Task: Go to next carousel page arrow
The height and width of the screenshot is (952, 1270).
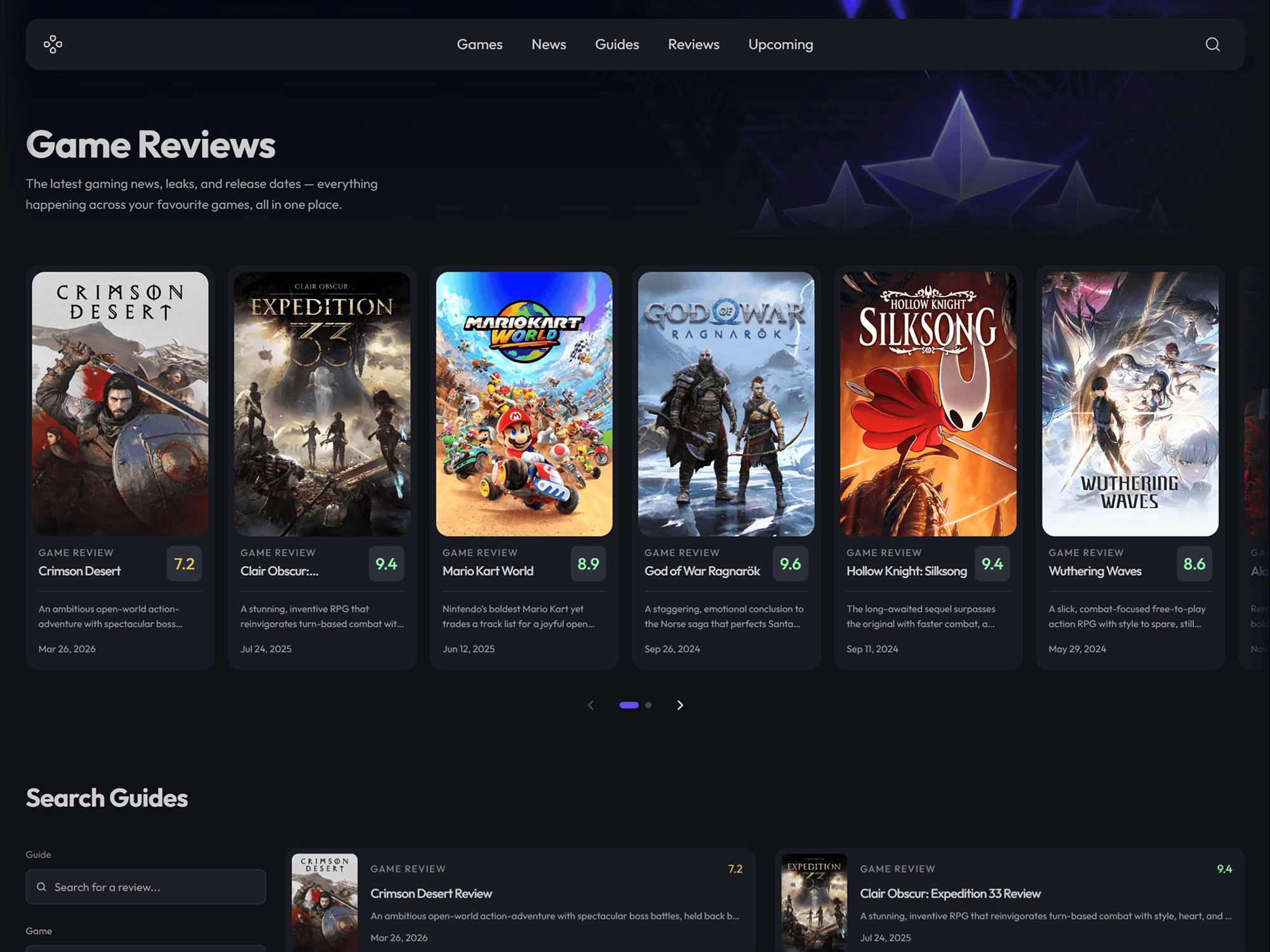Action: coord(680,705)
